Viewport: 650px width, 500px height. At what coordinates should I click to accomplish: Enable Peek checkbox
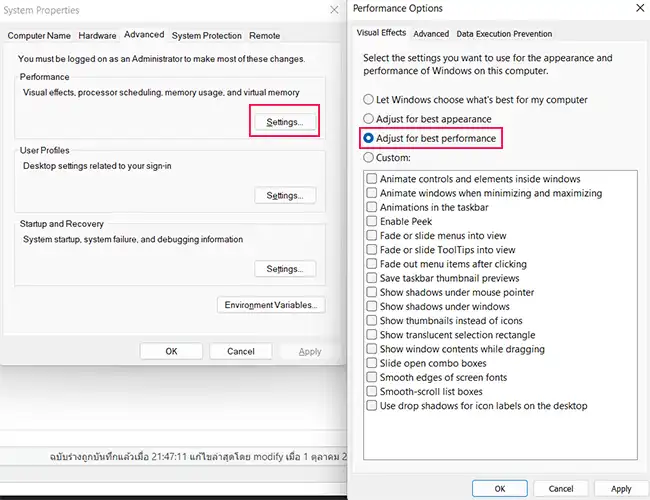coord(372,221)
